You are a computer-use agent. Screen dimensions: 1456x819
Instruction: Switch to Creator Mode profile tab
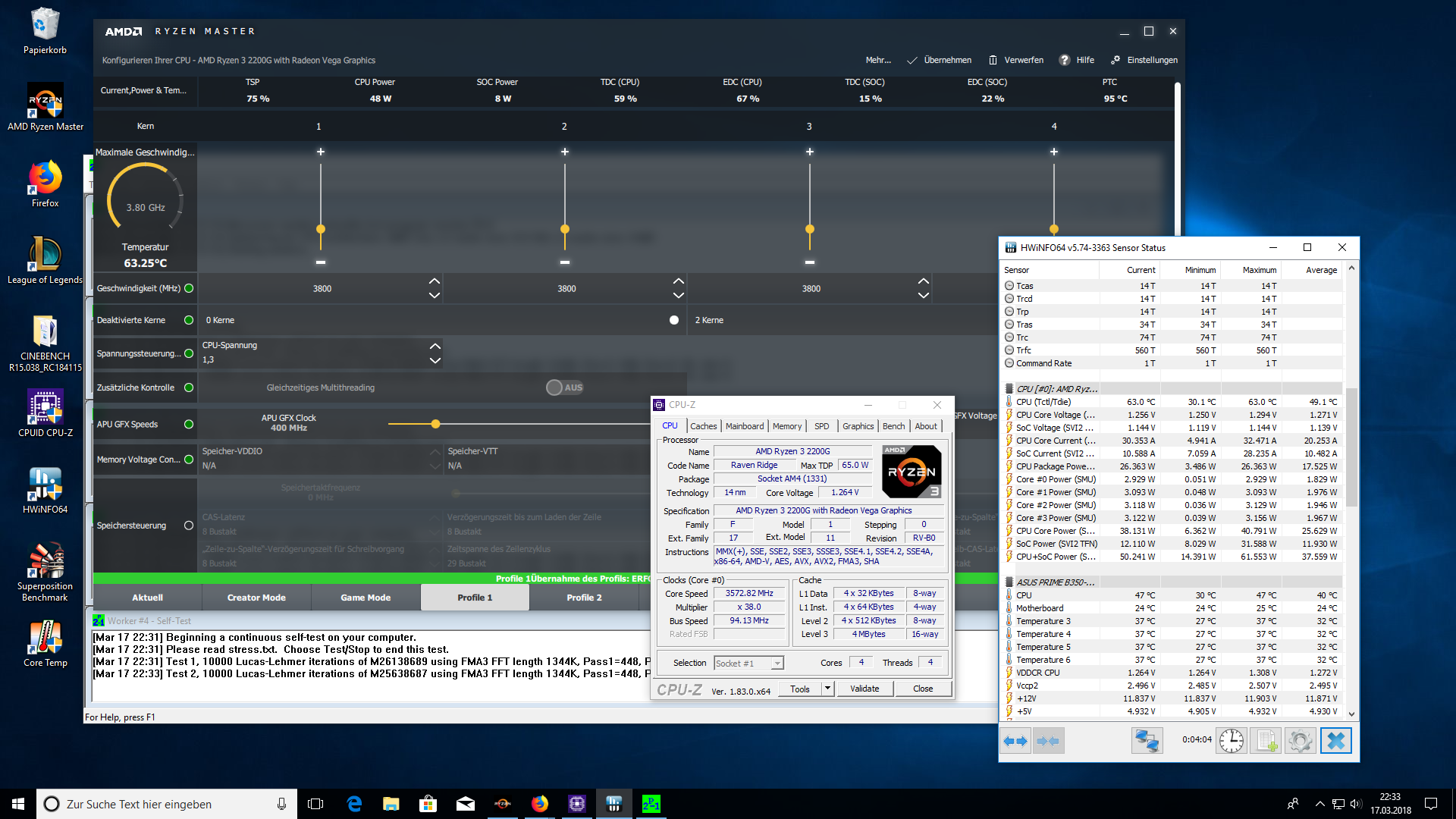coord(256,598)
